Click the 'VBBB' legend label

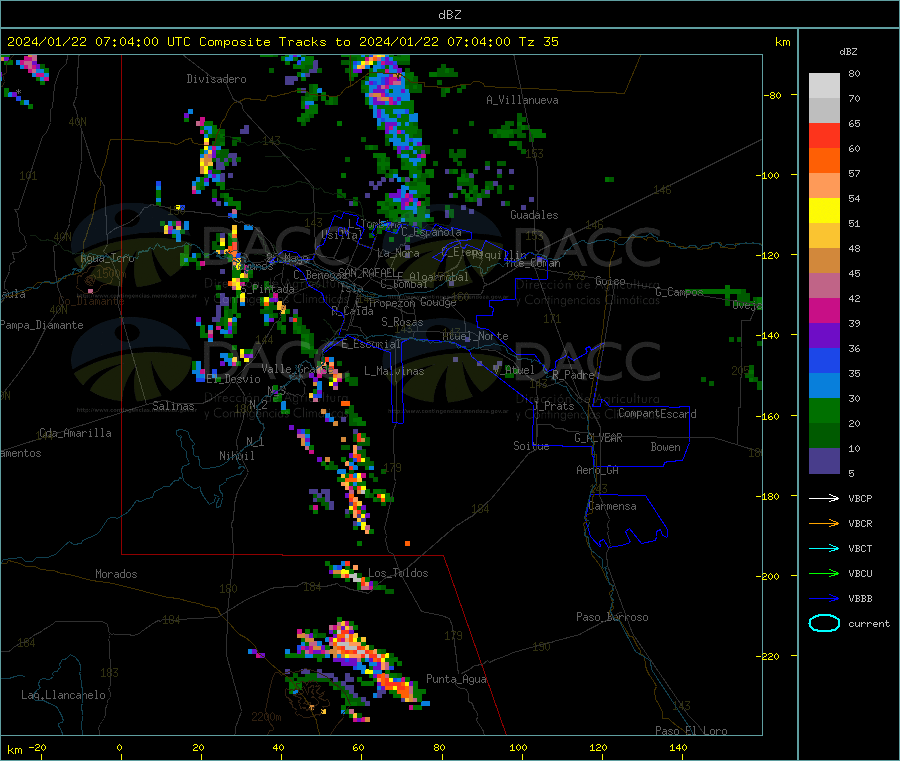[x=860, y=598]
